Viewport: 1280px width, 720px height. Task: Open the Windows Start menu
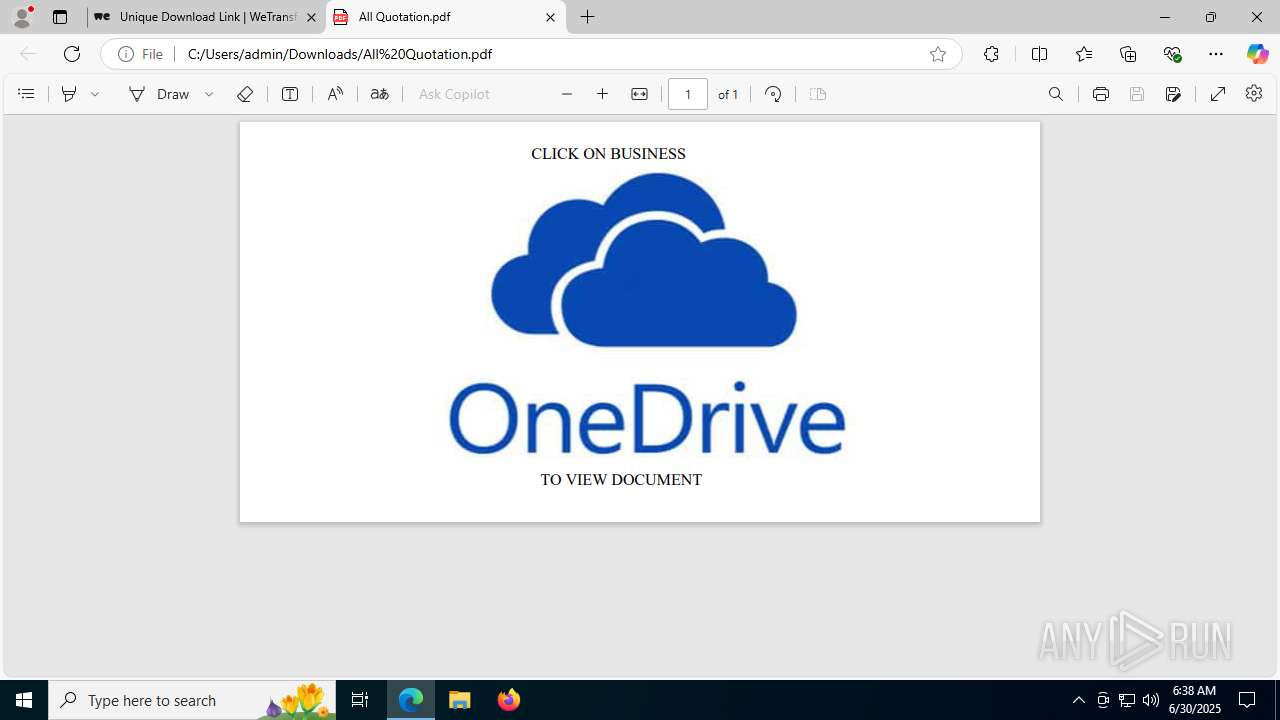point(24,700)
